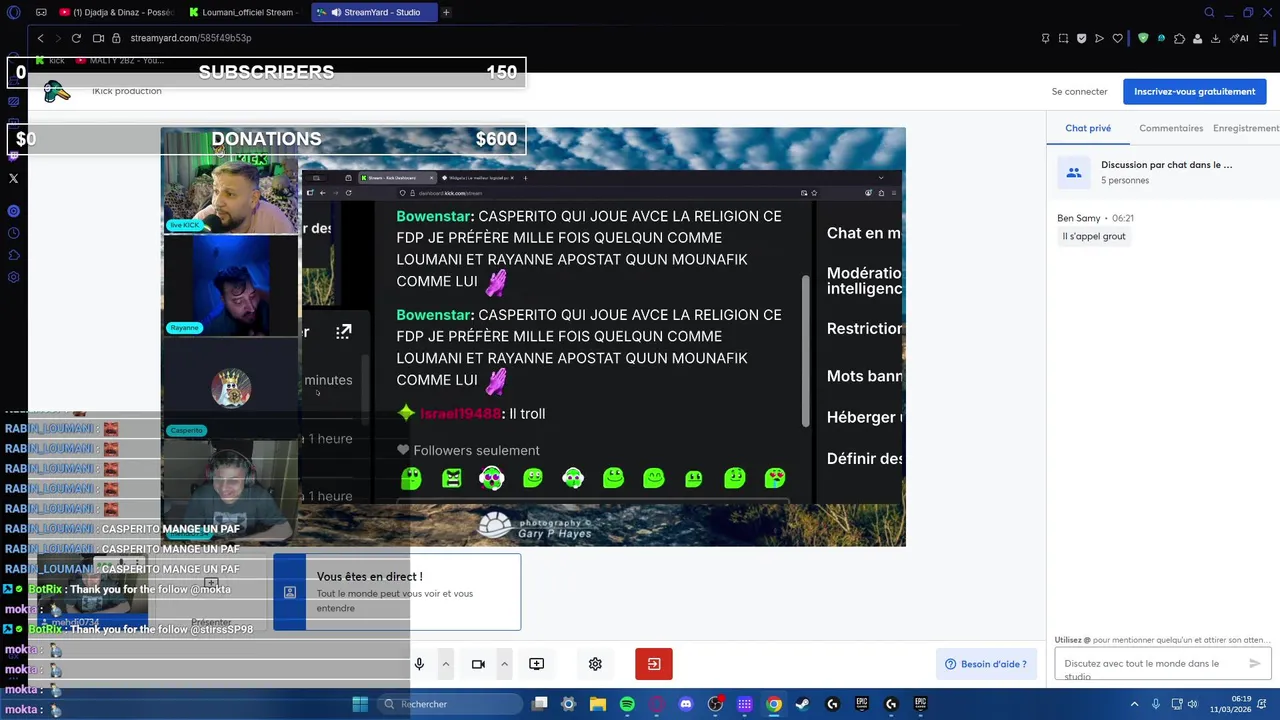This screenshot has width=1280, height=720.
Task: Go back in browser history
Action: tap(41, 38)
